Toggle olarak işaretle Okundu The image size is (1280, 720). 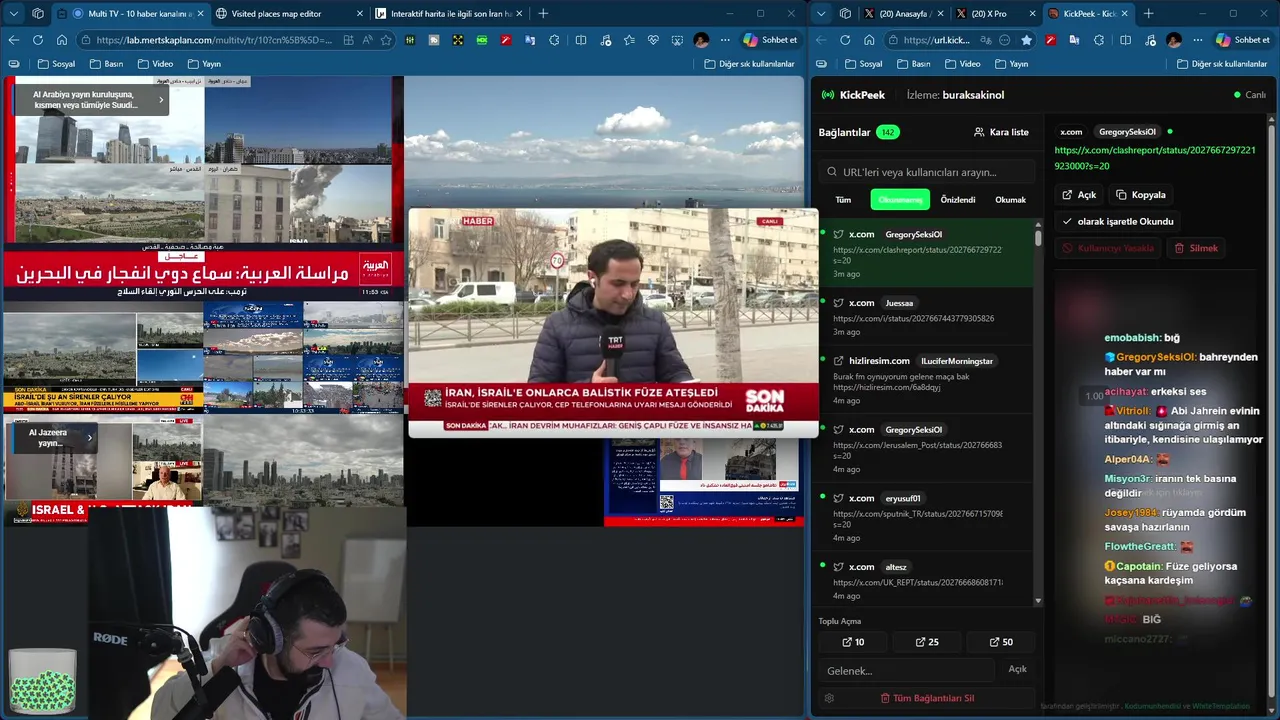pos(1118,221)
